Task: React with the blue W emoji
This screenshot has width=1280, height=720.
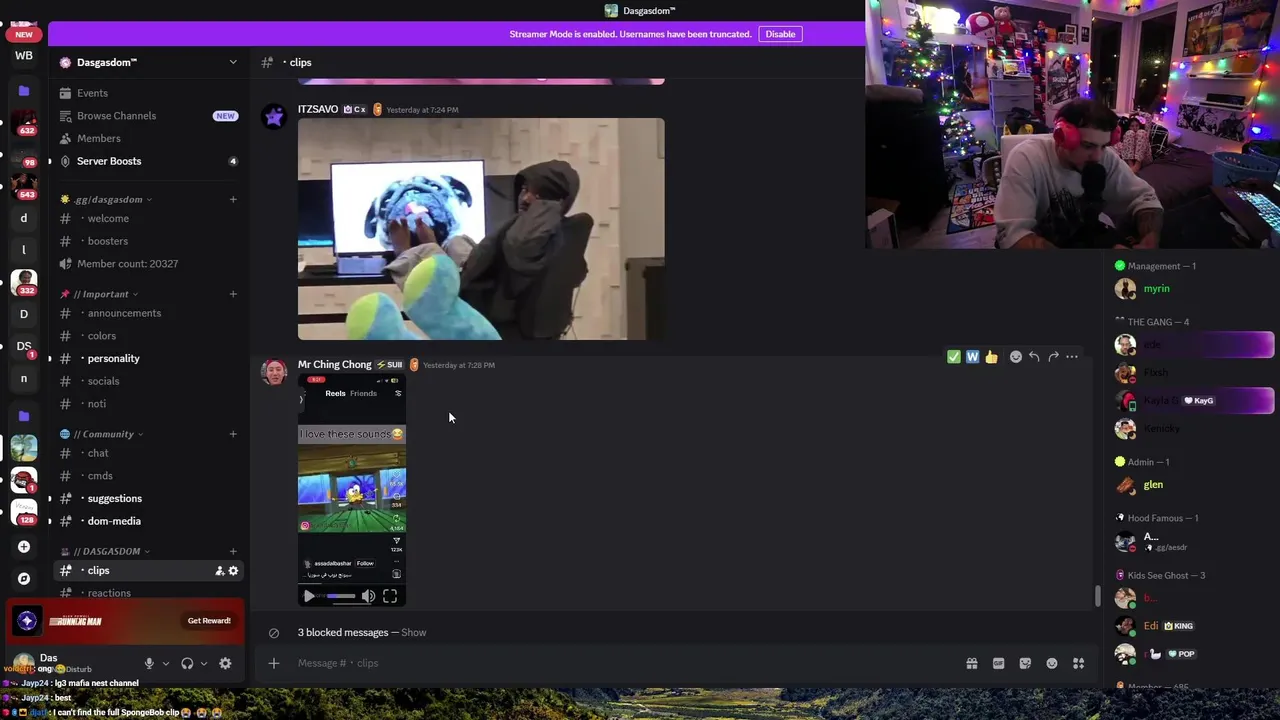Action: pyautogui.click(x=972, y=357)
